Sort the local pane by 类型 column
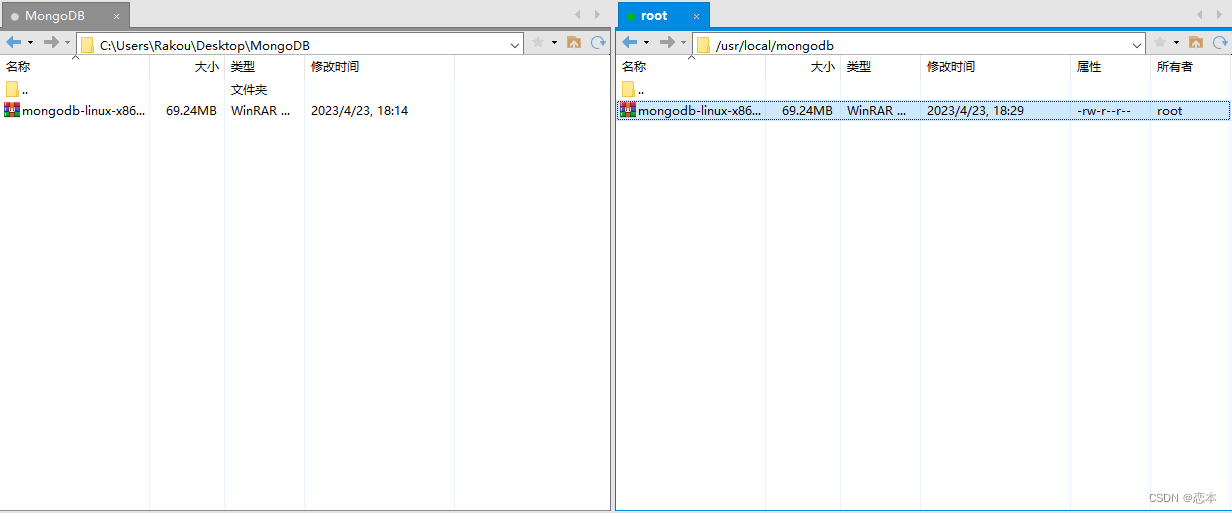The width and height of the screenshot is (1232, 513). point(265,67)
